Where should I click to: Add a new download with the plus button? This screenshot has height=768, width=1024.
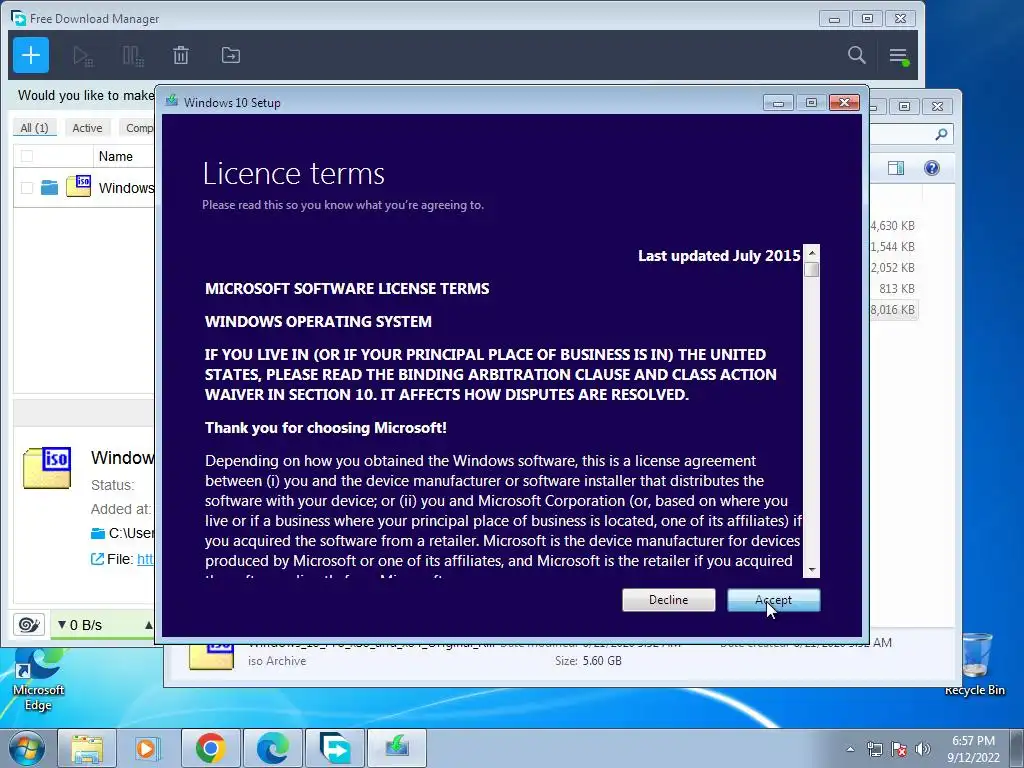click(x=31, y=56)
